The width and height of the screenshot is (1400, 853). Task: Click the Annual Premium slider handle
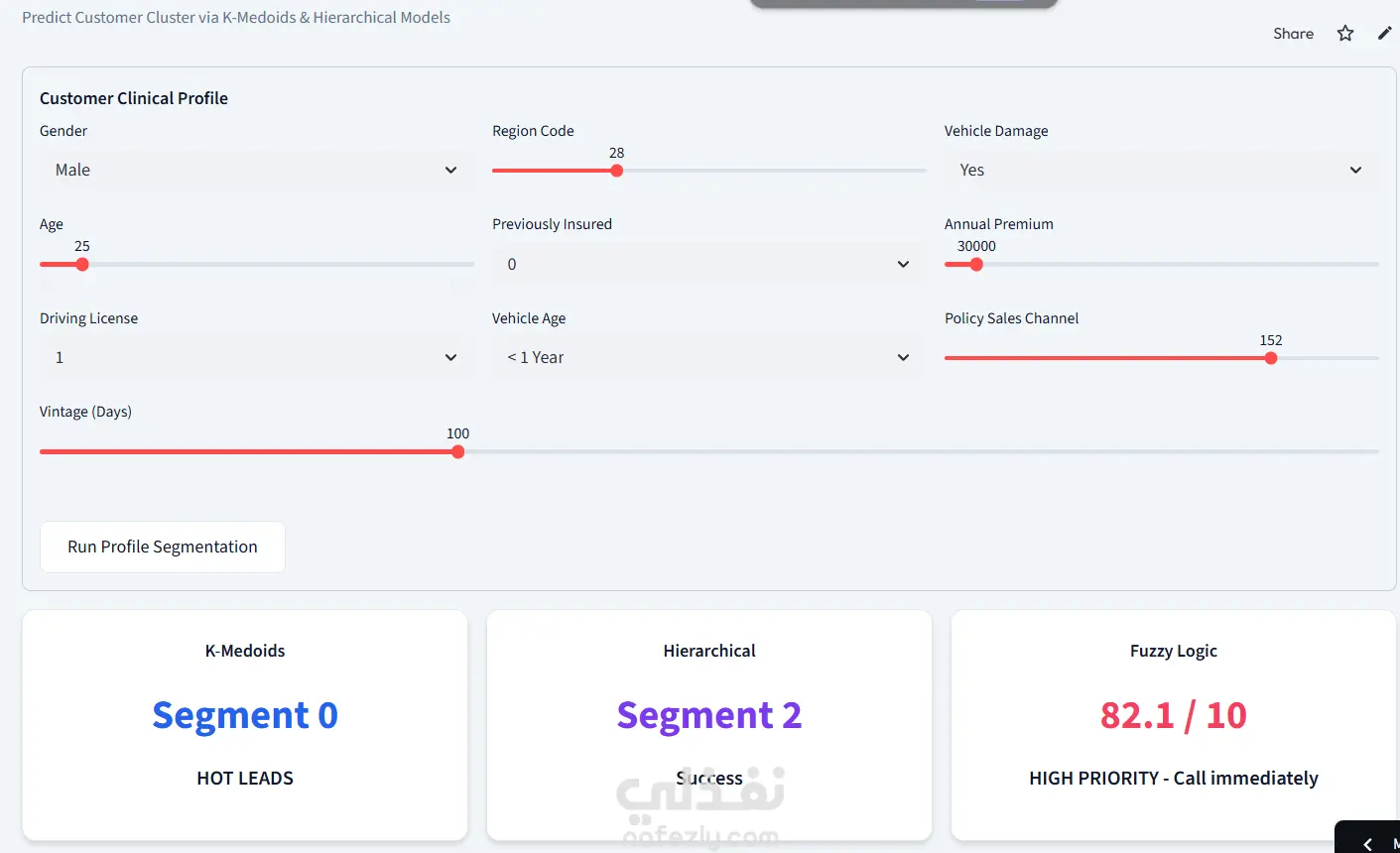(976, 264)
